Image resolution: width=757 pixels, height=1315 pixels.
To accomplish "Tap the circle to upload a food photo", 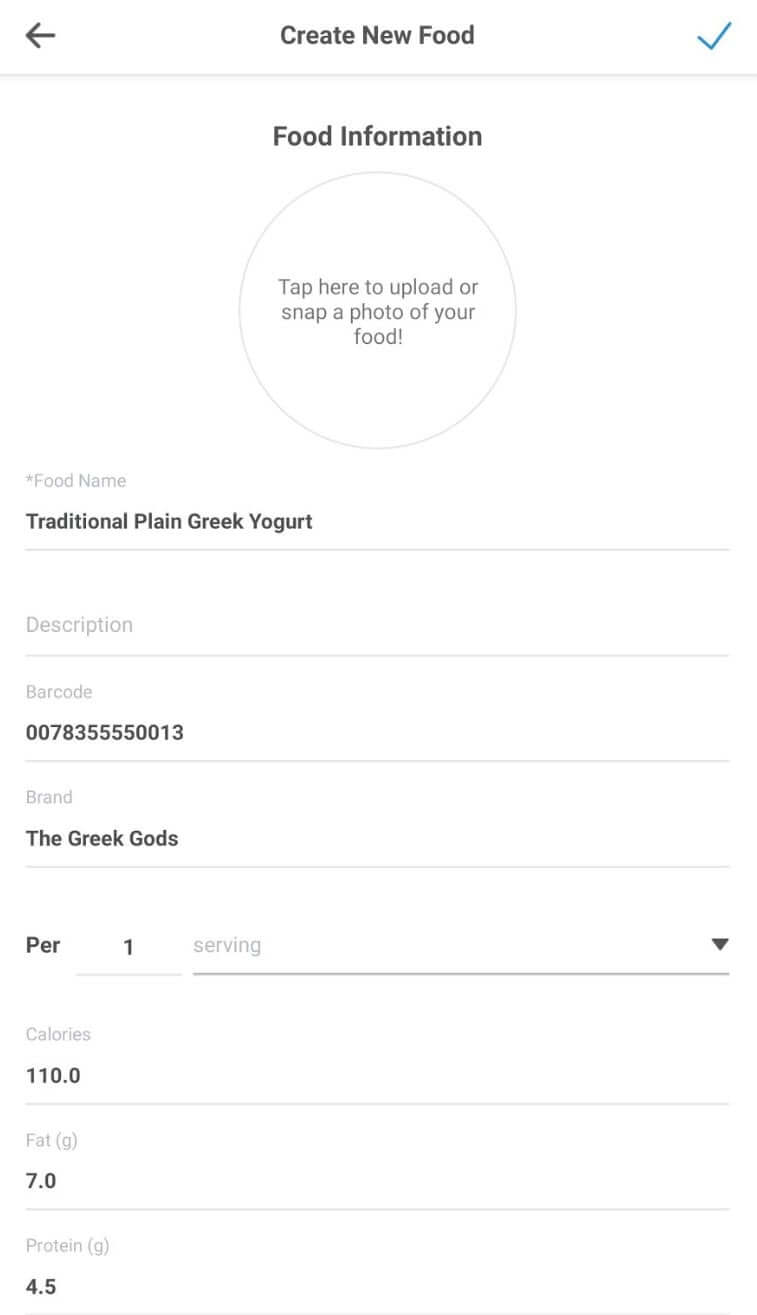I will coord(377,311).
